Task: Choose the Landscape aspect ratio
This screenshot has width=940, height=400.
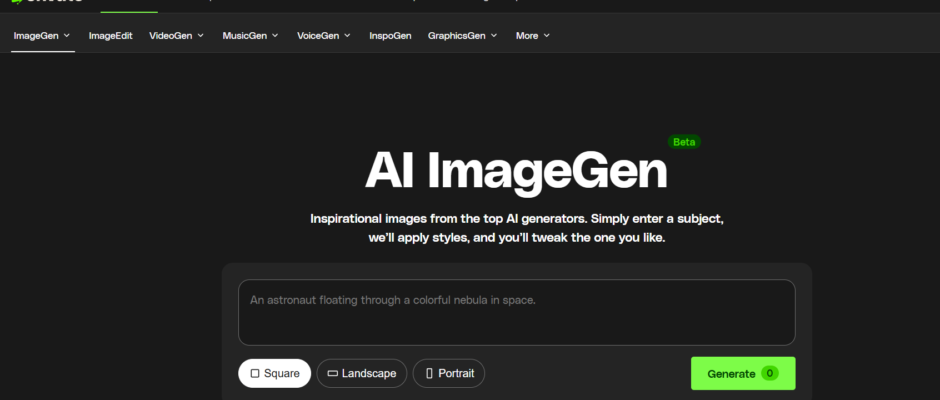Action: 362,374
